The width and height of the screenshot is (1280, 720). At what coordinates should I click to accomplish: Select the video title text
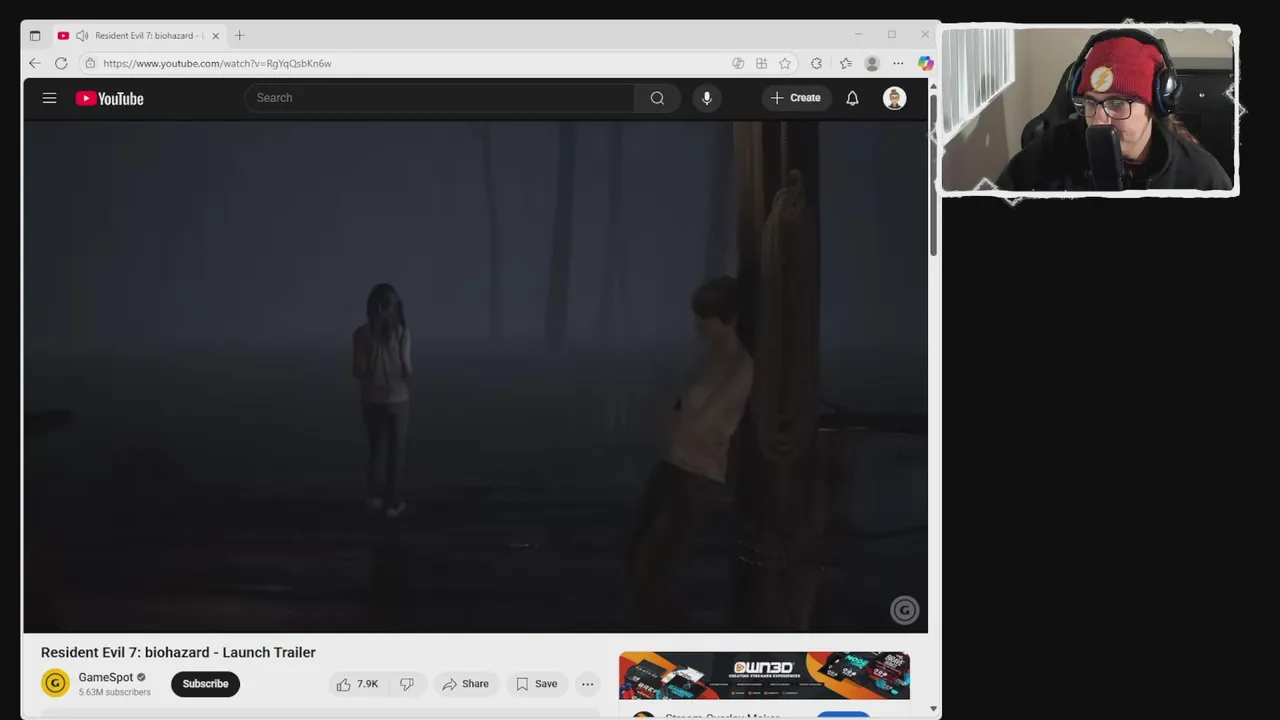pos(178,652)
